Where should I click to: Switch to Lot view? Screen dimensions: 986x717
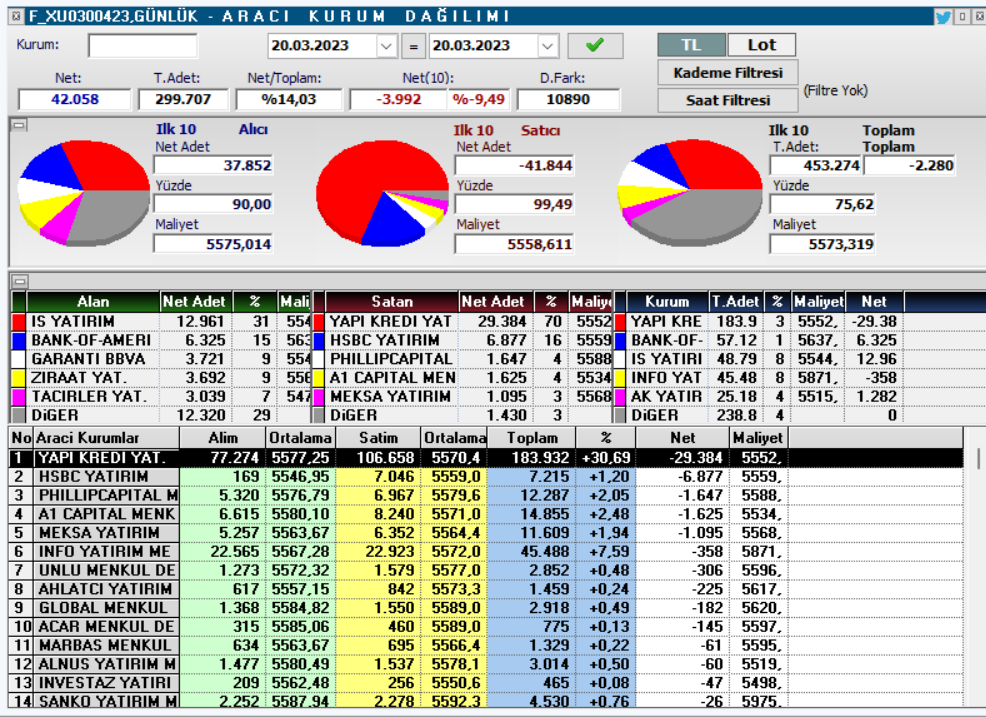coord(762,45)
